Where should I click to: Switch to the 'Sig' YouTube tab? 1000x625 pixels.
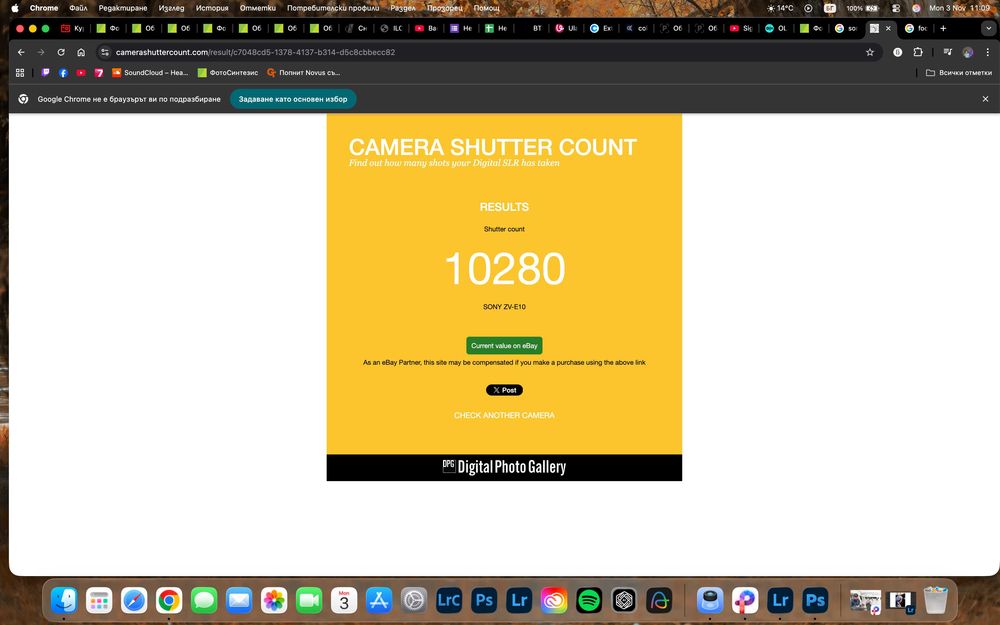click(x=741, y=28)
